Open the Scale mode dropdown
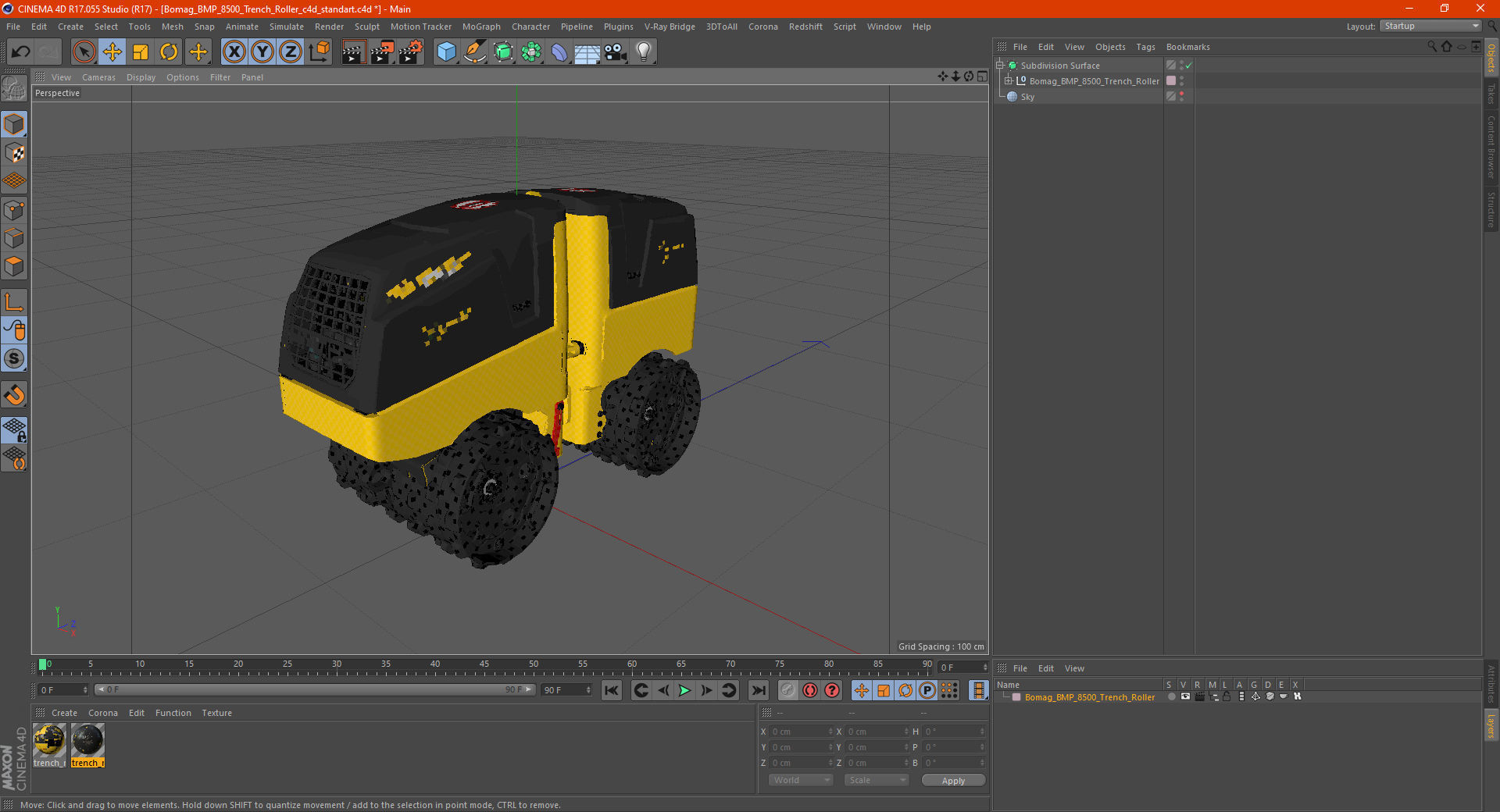1500x812 pixels. pyautogui.click(x=877, y=781)
